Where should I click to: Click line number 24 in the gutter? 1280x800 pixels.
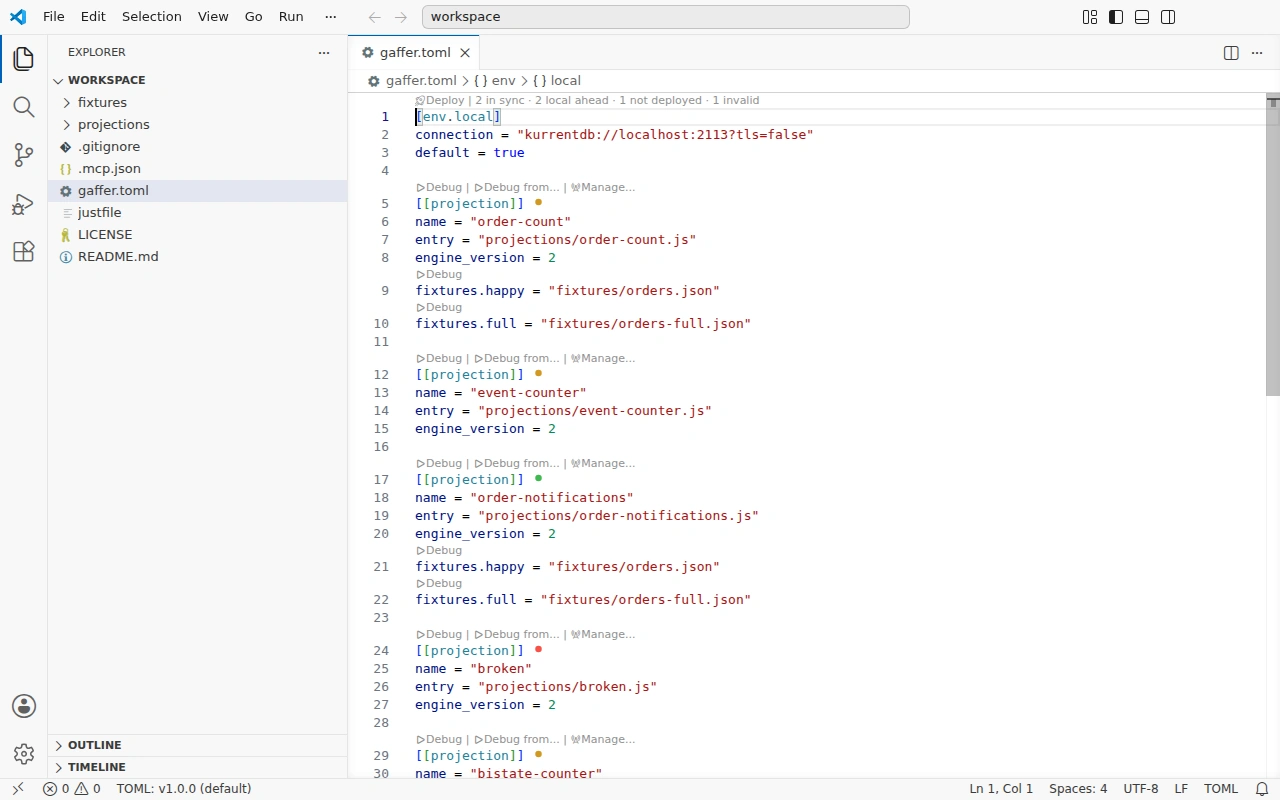[x=380, y=650]
